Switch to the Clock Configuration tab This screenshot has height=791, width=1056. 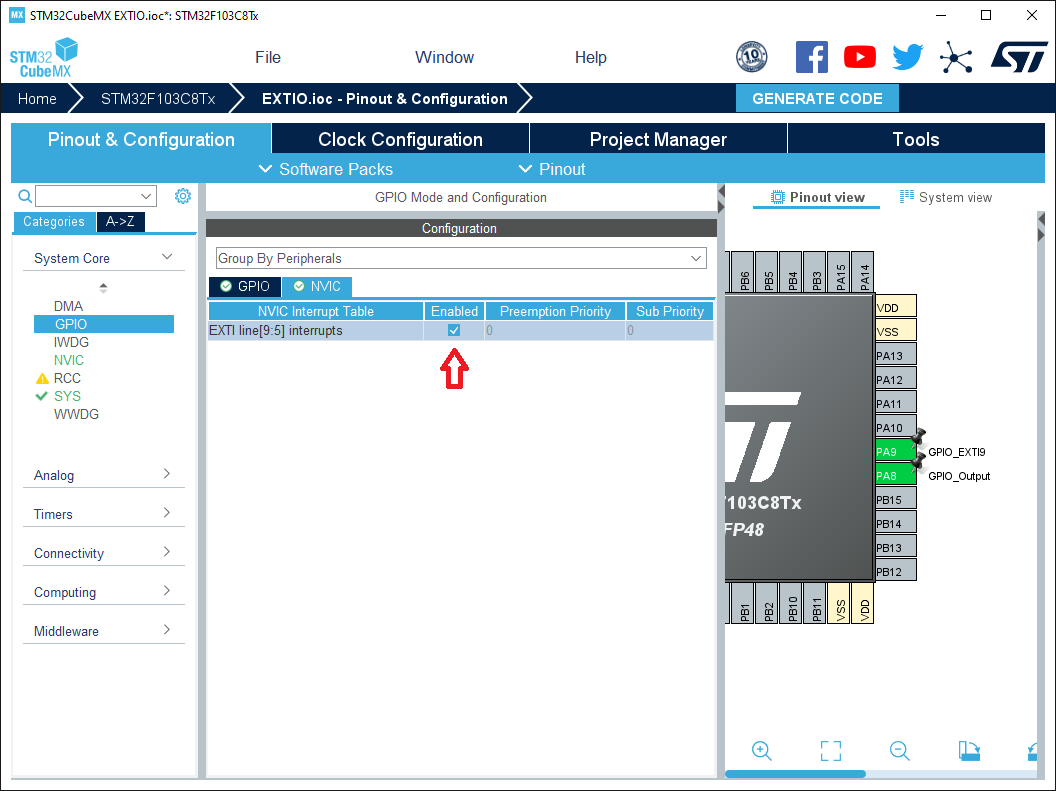click(400, 139)
